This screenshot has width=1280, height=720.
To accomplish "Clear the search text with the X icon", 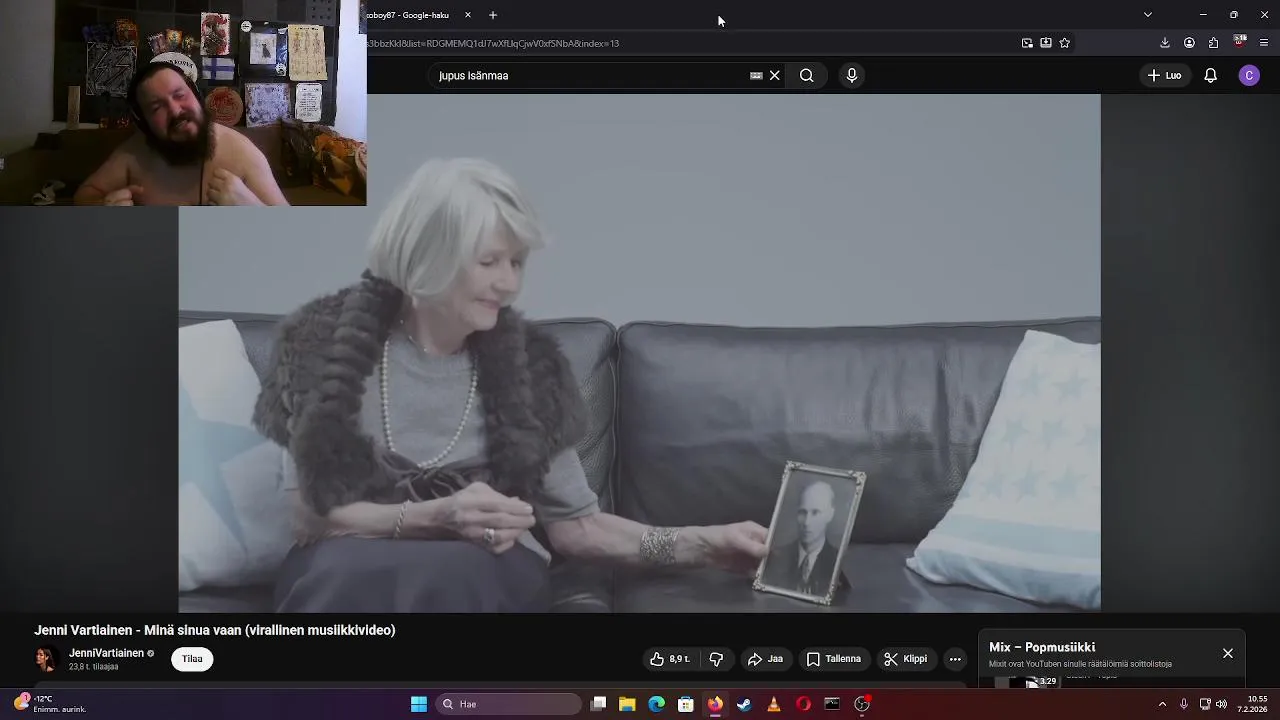I will (774, 75).
